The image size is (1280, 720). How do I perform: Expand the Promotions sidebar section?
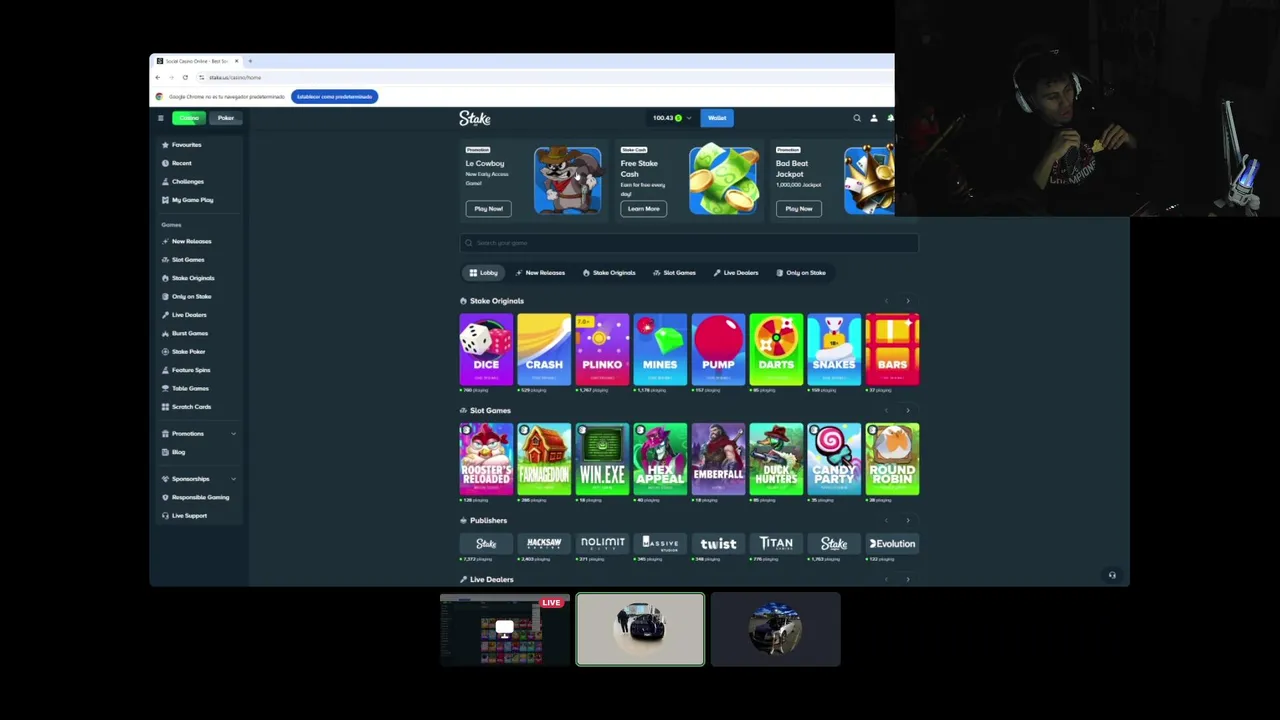coord(199,434)
